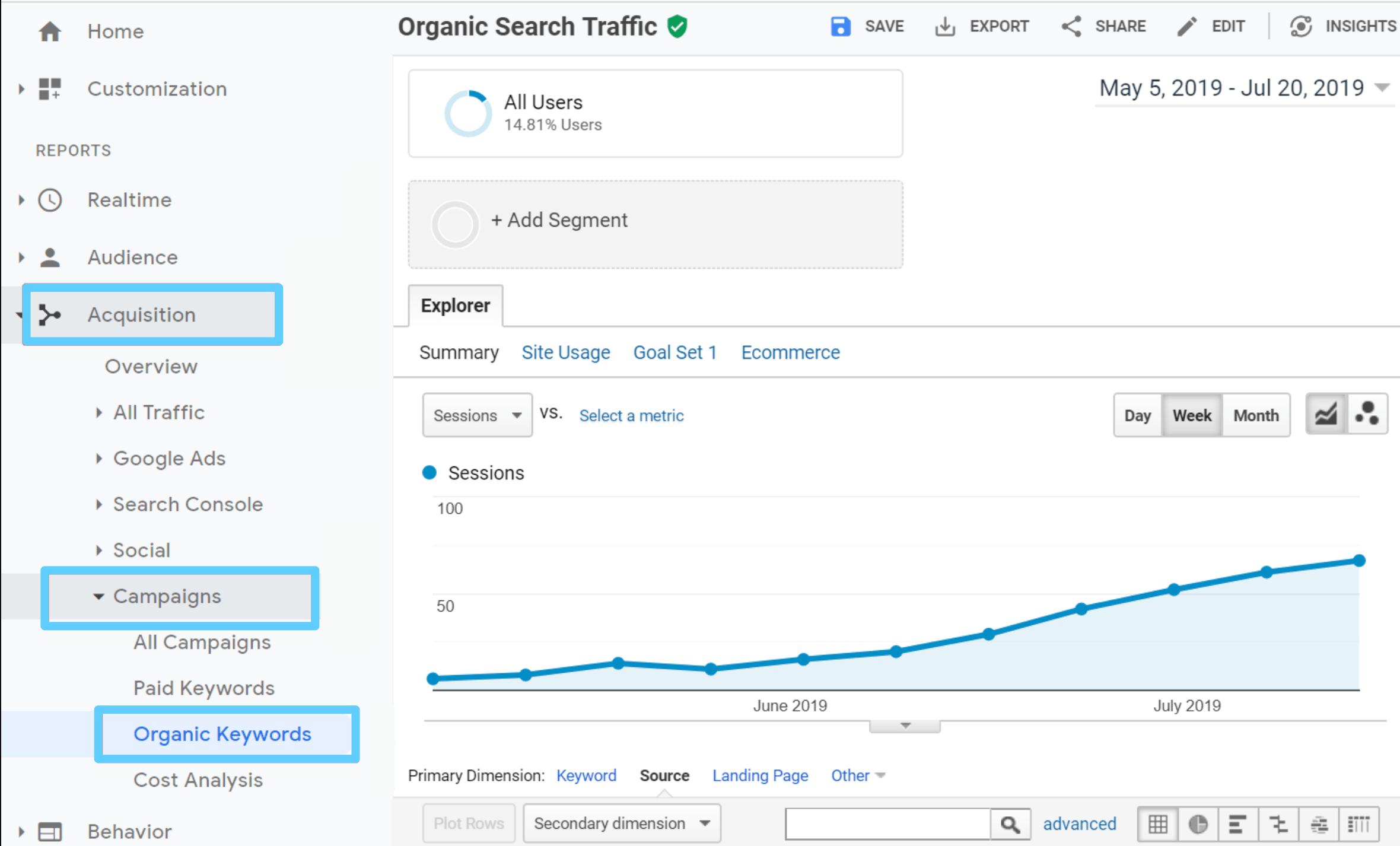Click the table search input field
This screenshot has width=1400, height=846.
tap(887, 824)
